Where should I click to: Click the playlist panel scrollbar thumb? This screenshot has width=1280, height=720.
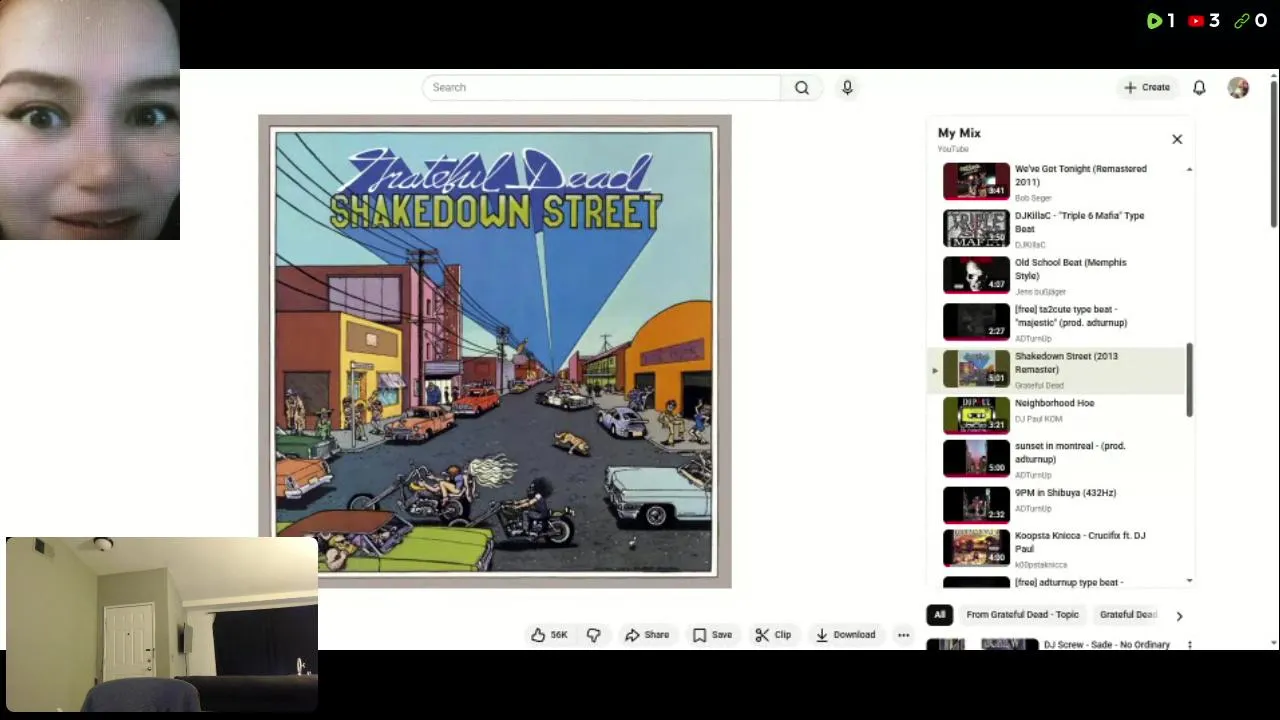point(1189,380)
